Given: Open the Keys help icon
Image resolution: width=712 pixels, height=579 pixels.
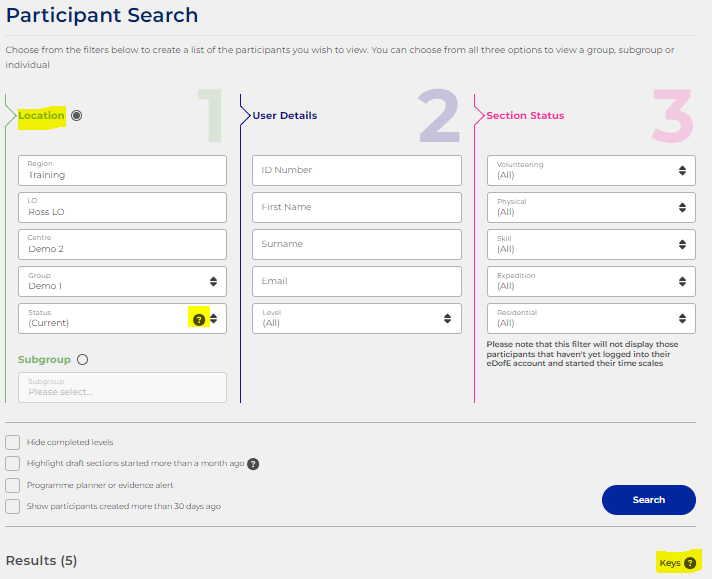Looking at the screenshot, I should 690,563.
